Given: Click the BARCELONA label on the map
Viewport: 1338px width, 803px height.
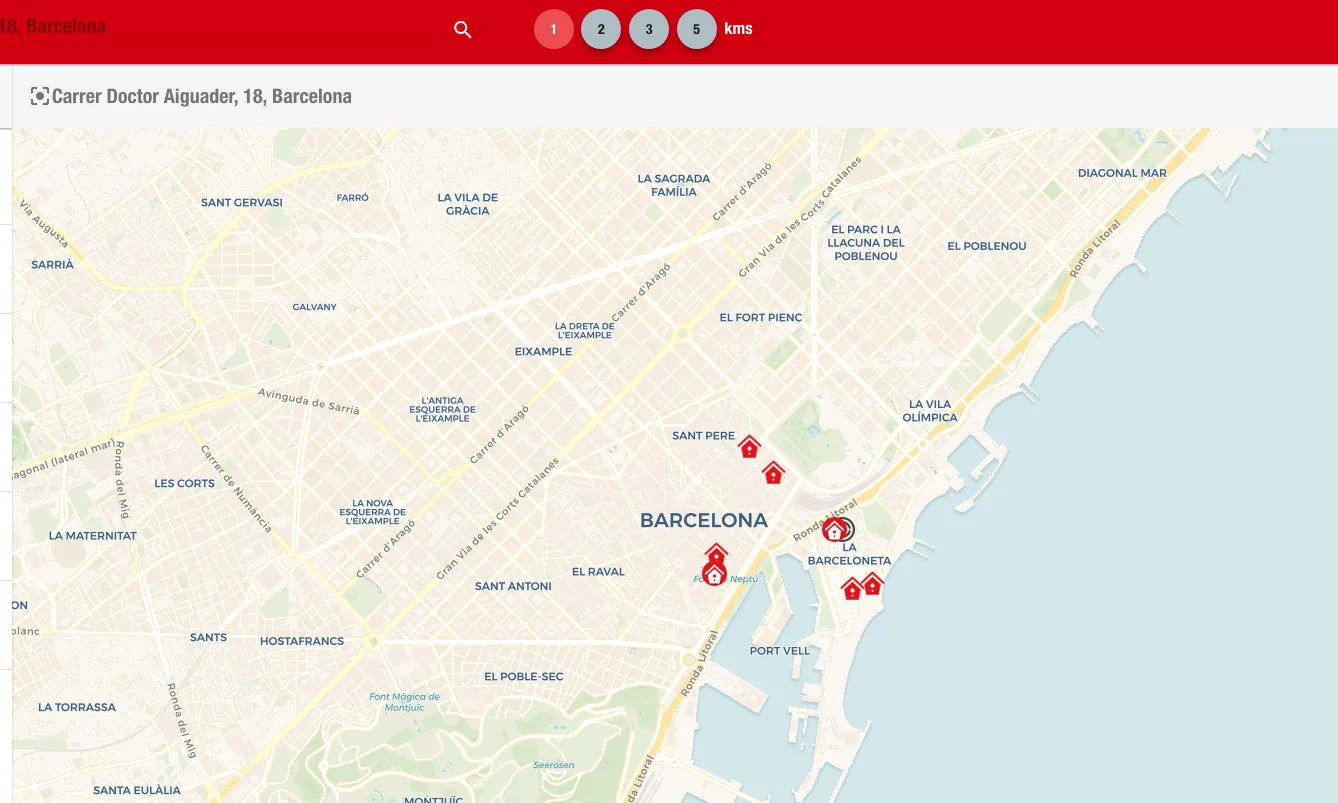Looking at the screenshot, I should (x=703, y=520).
